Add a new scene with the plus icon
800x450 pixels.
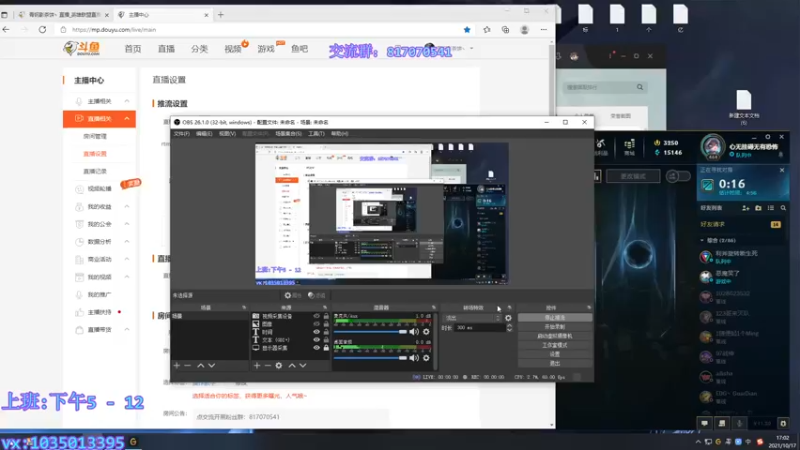[177, 365]
